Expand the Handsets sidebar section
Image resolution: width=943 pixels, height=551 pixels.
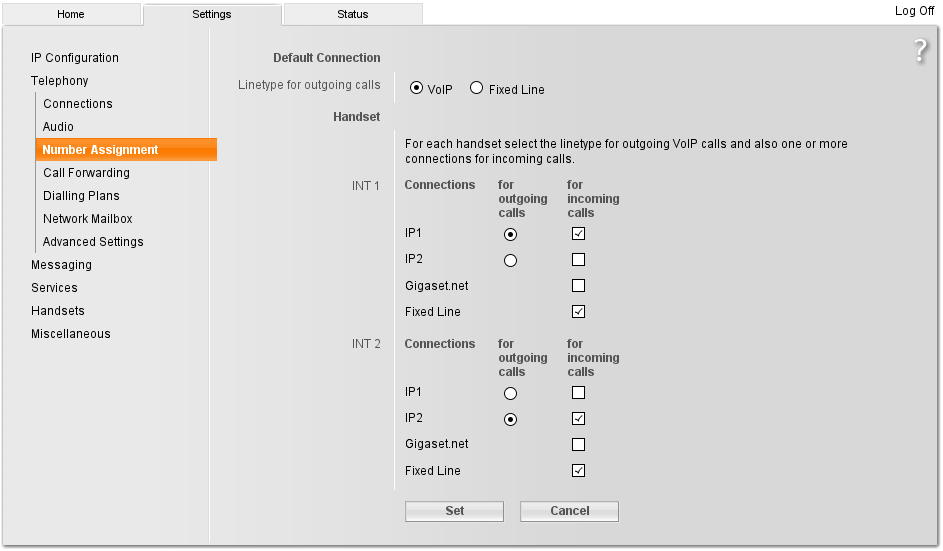click(57, 311)
